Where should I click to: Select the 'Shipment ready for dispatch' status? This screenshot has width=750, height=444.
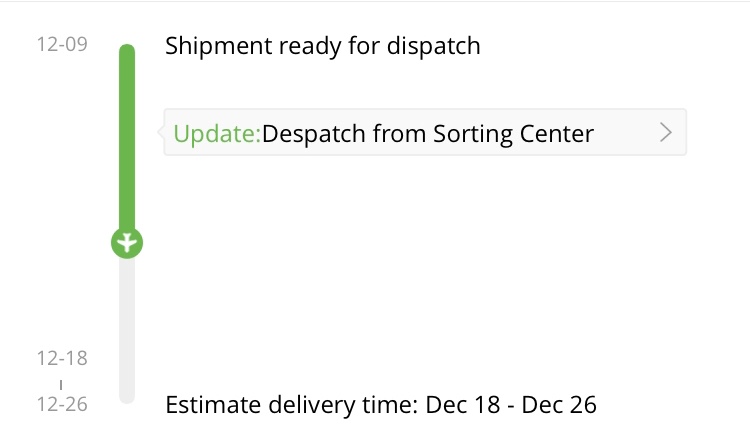click(x=323, y=46)
